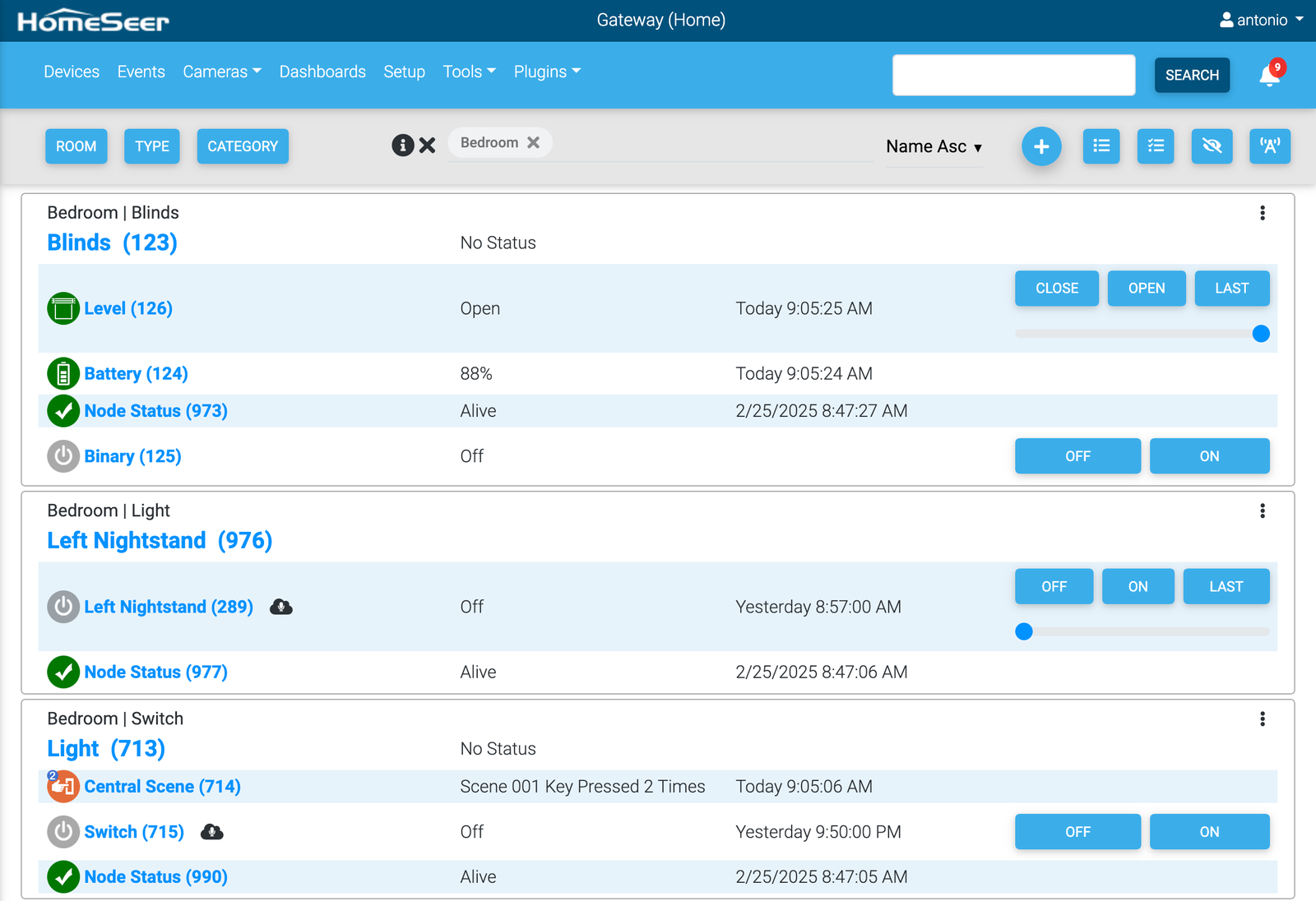Click the CATEGORY filter button
This screenshot has width=1316, height=901.
[243, 146]
